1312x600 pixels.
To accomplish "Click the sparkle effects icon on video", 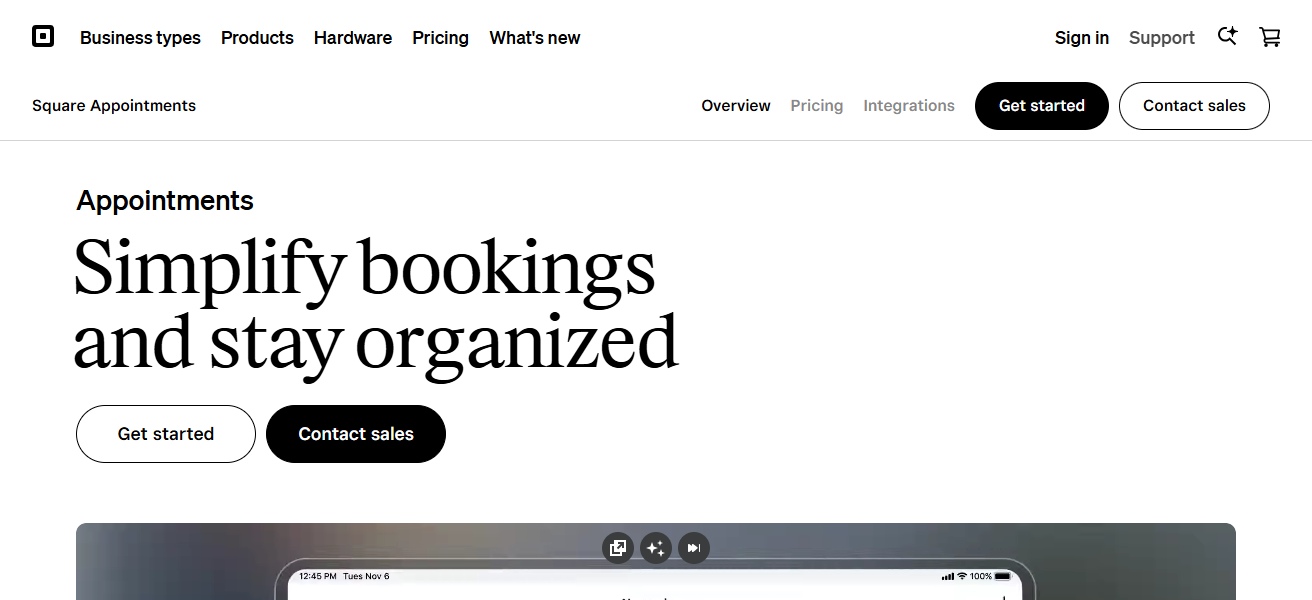I will pyautogui.click(x=656, y=548).
